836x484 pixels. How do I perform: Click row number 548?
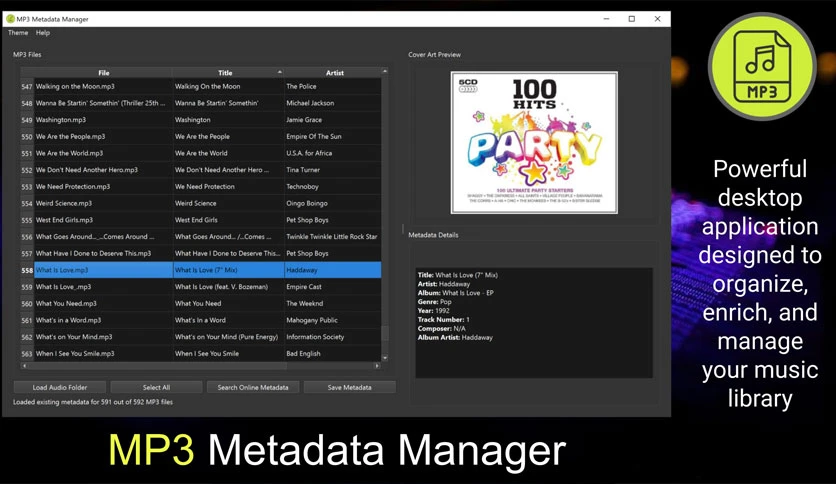click(27, 103)
